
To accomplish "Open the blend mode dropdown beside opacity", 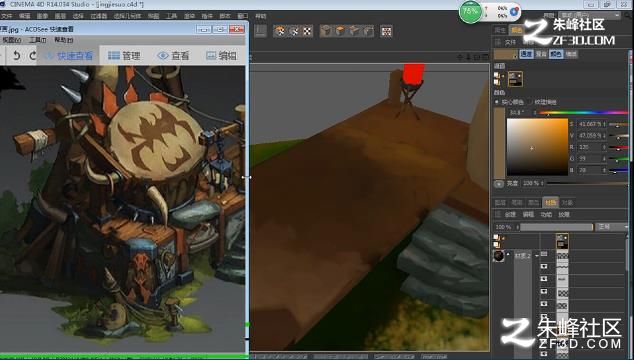I will point(612,227).
